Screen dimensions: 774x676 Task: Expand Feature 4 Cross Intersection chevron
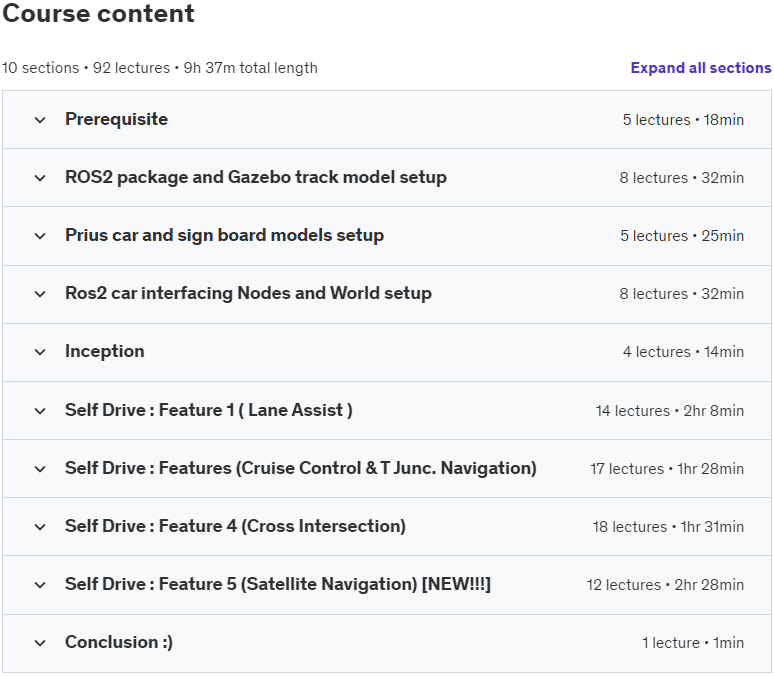(40, 527)
